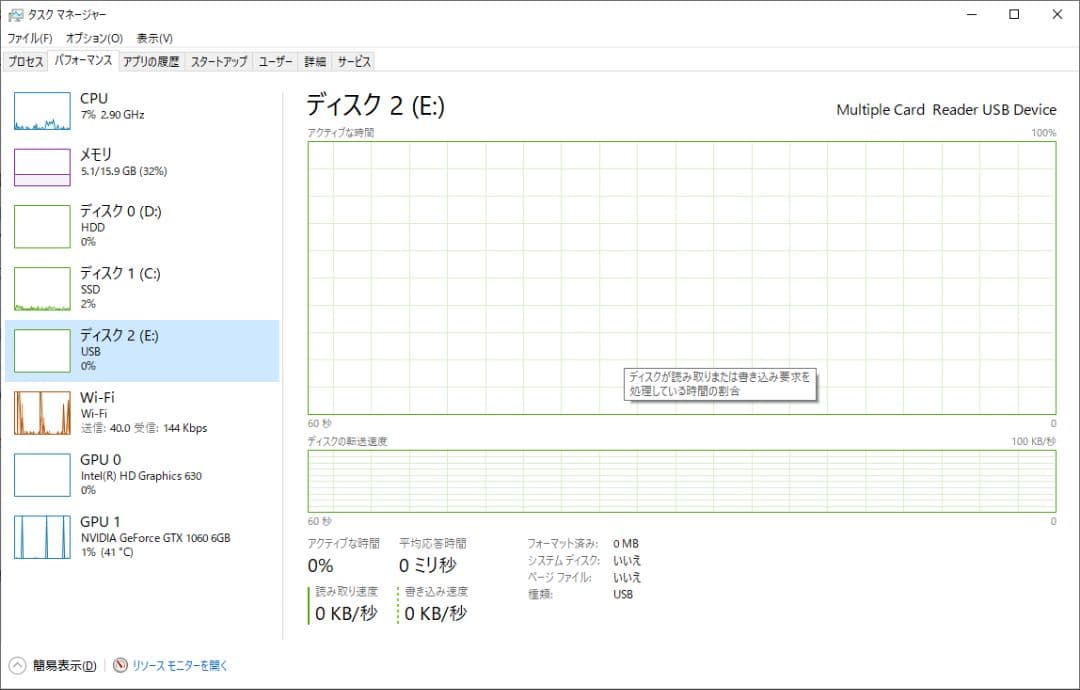
Task: Open リソース モニターを開く link
Action: [x=180, y=665]
